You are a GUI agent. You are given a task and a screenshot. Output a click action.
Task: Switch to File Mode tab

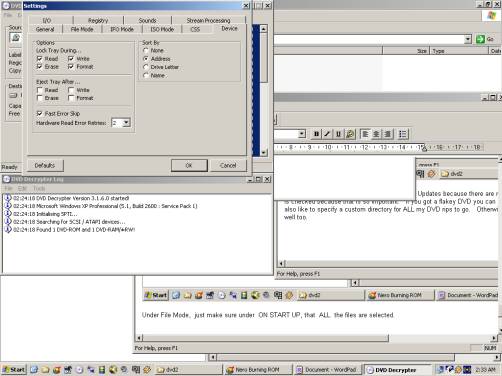(x=82, y=29)
